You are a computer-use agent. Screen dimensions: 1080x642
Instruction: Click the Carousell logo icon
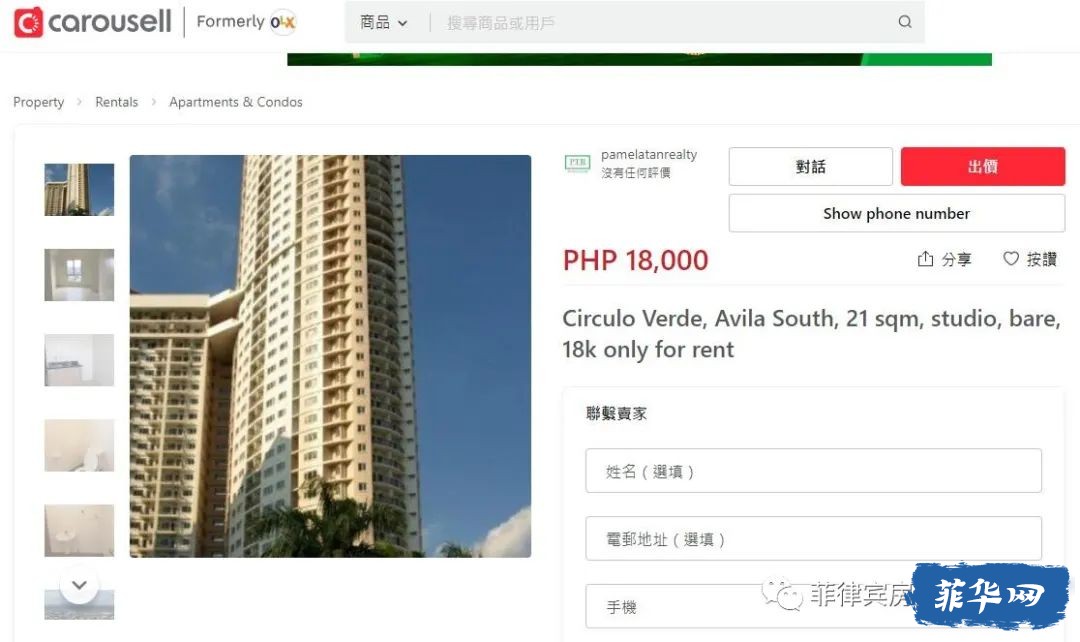pyautogui.click(x=28, y=22)
